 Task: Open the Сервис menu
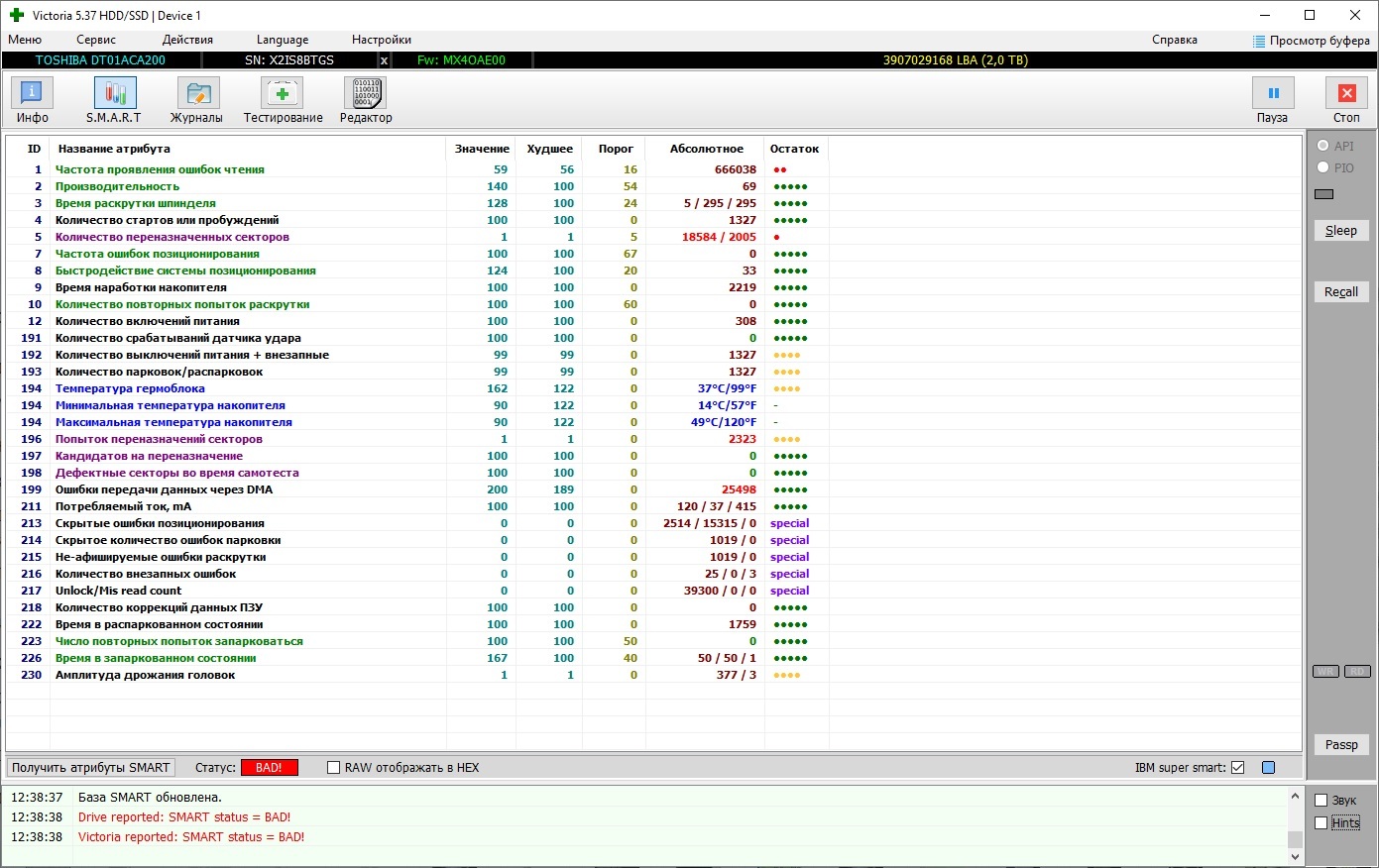click(96, 40)
